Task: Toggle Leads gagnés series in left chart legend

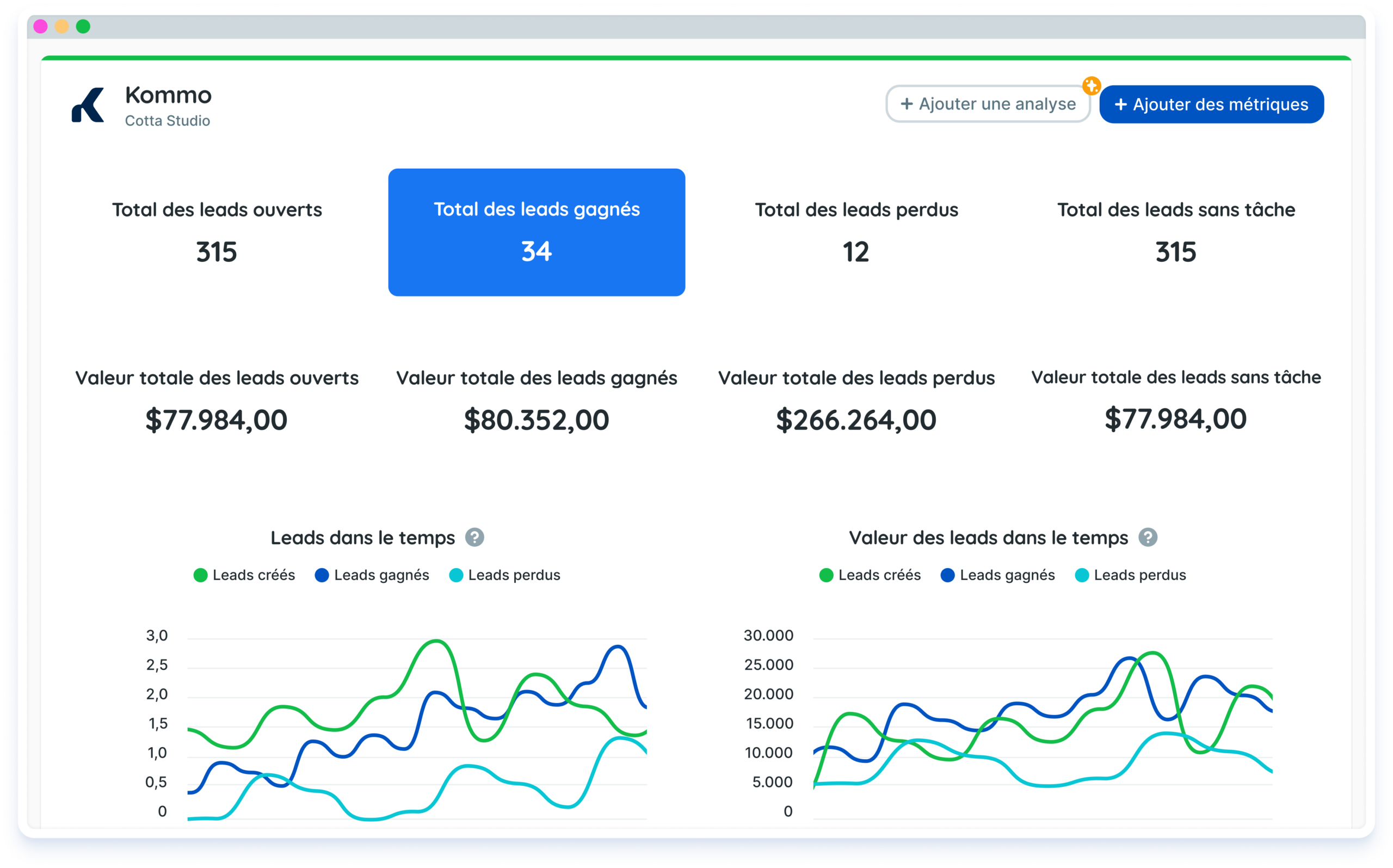Action: coord(372,575)
